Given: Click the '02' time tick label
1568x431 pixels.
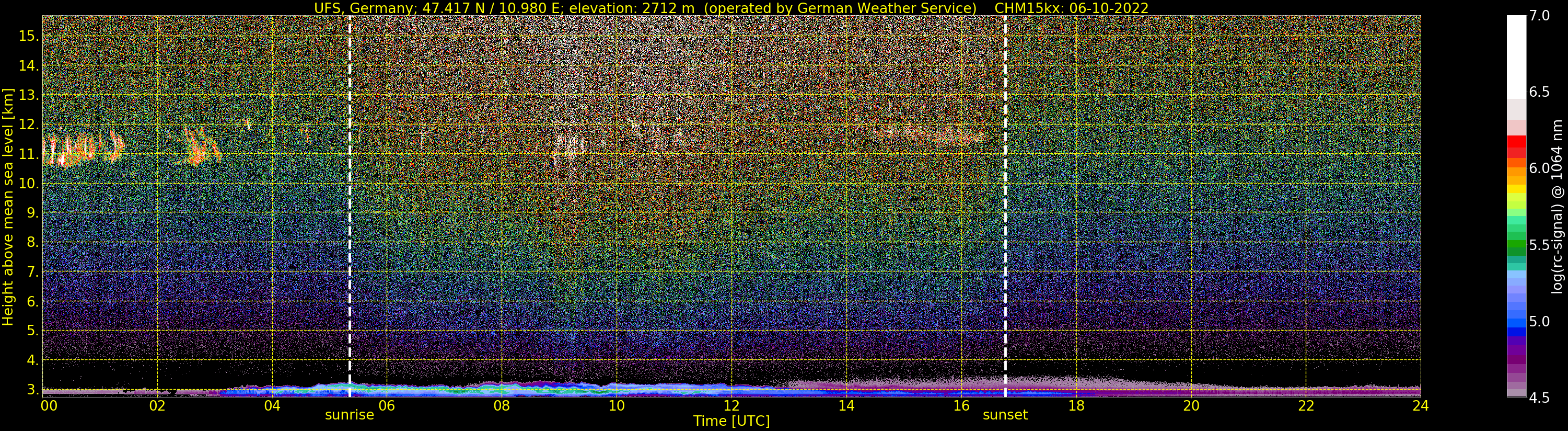Looking at the screenshot, I should click(x=158, y=405).
